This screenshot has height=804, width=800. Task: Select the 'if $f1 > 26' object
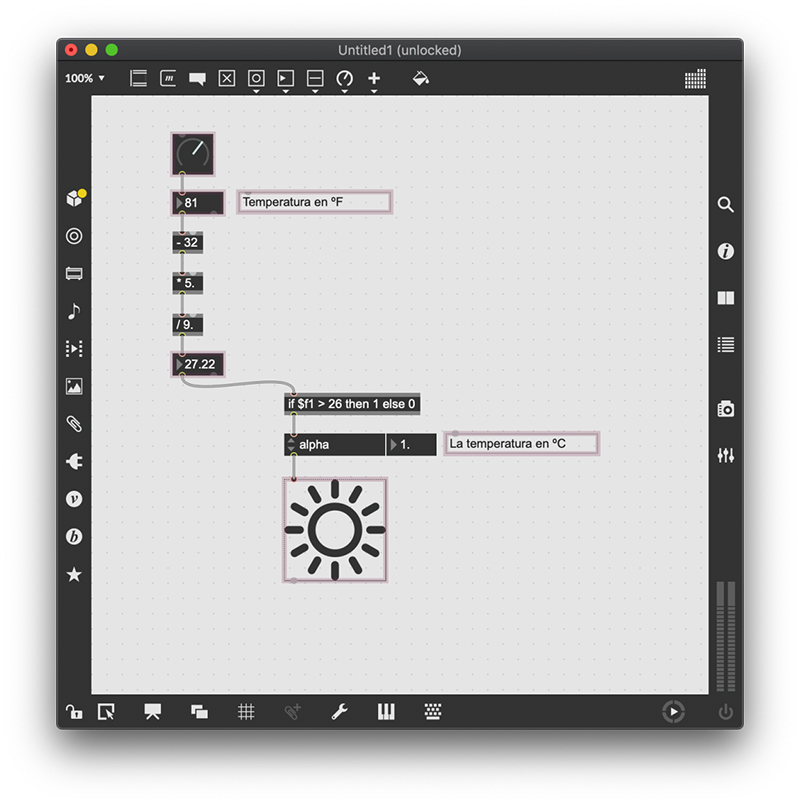352,404
